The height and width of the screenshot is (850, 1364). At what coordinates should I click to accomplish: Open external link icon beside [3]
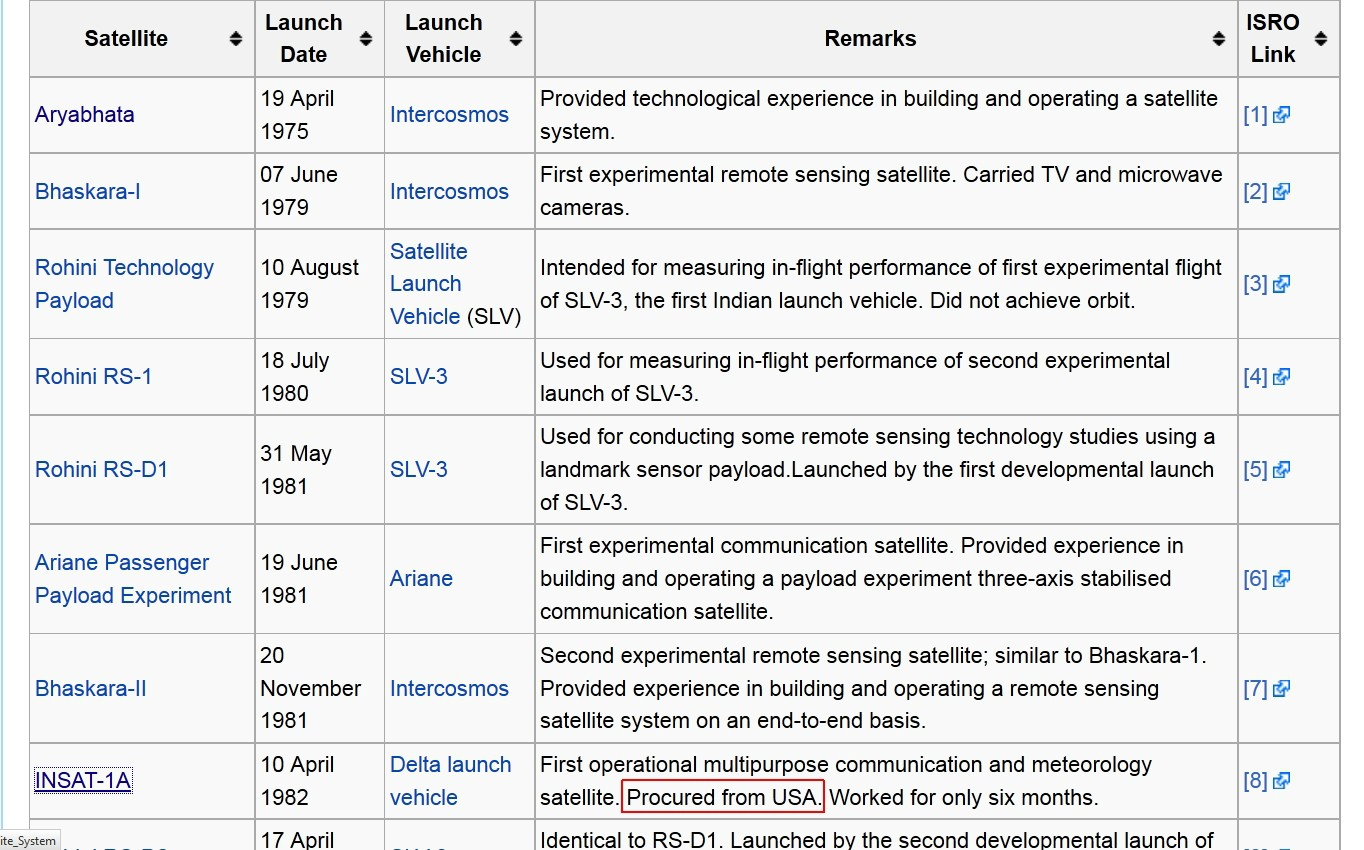1282,283
